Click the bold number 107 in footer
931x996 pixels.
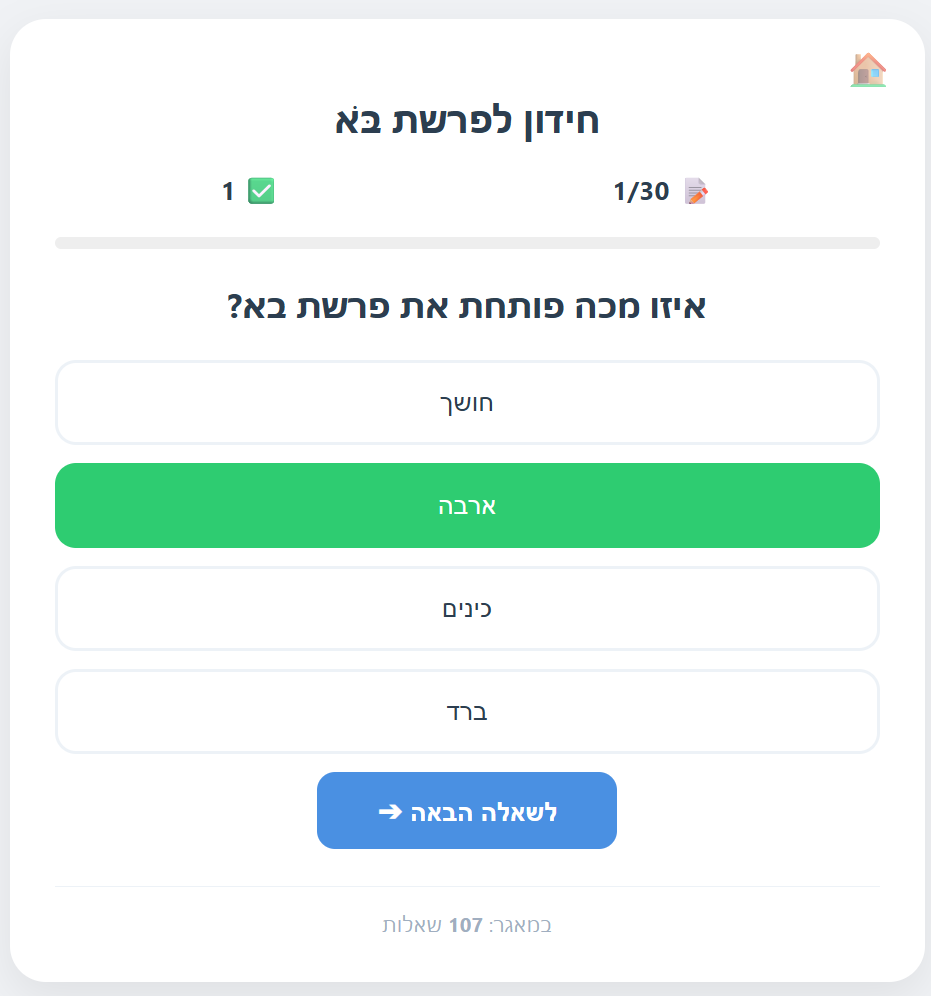click(466, 925)
